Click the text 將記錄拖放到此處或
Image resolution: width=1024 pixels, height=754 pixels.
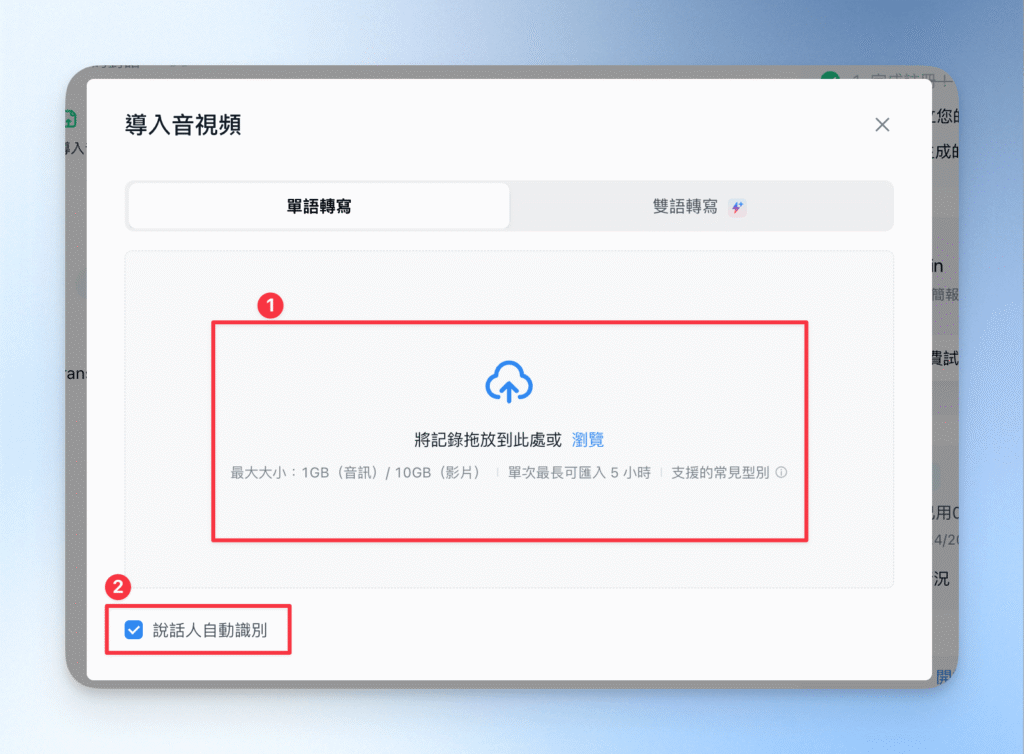point(488,440)
